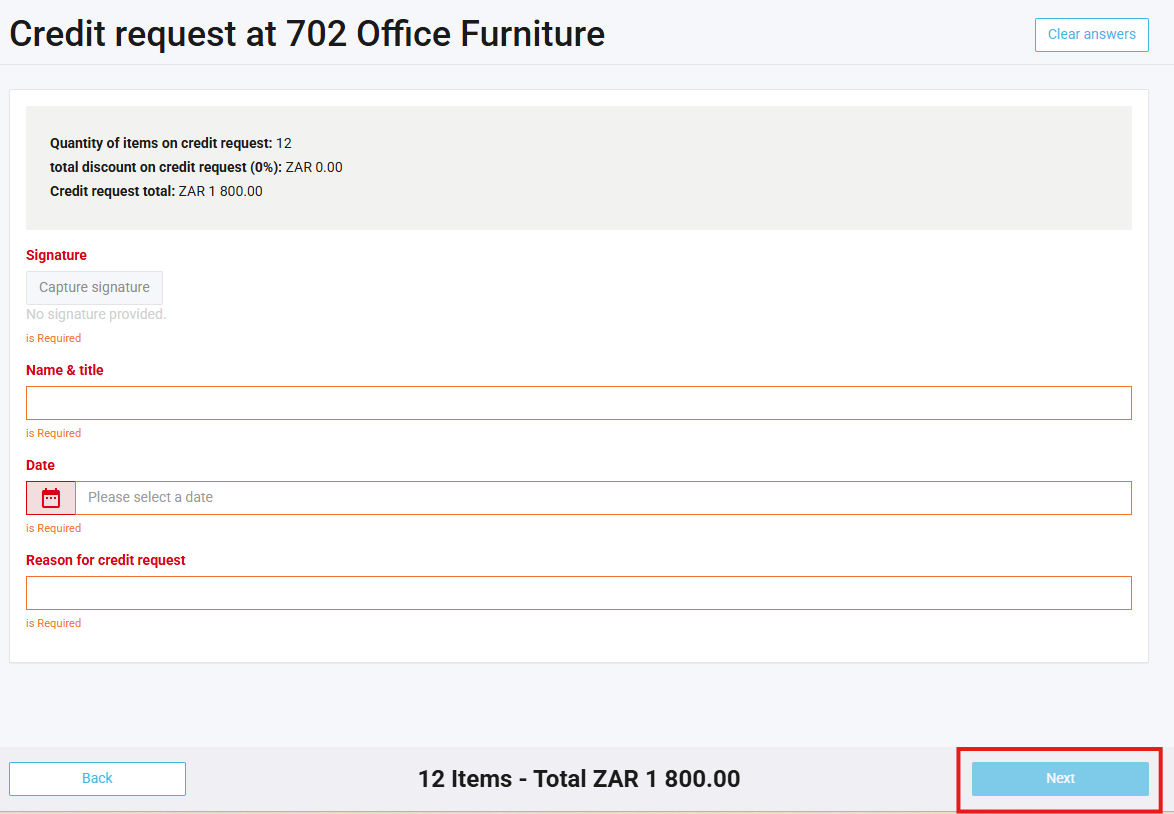Click the Quantity of items summary line
Image resolution: width=1174 pixels, height=814 pixels.
tap(170, 143)
